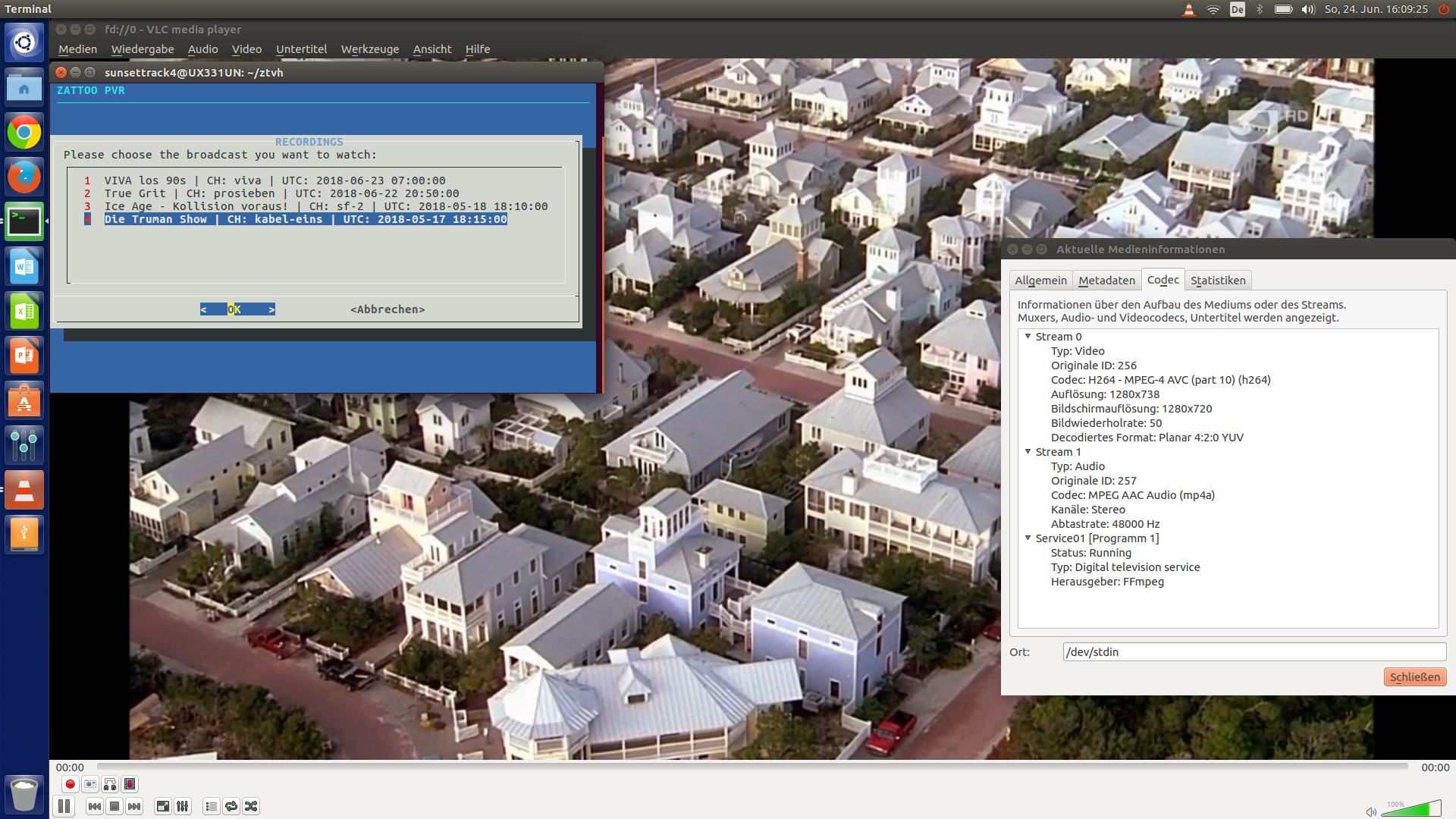The height and width of the screenshot is (819, 1456).
Task: Click the VLC cone launcher icon
Action: click(24, 490)
